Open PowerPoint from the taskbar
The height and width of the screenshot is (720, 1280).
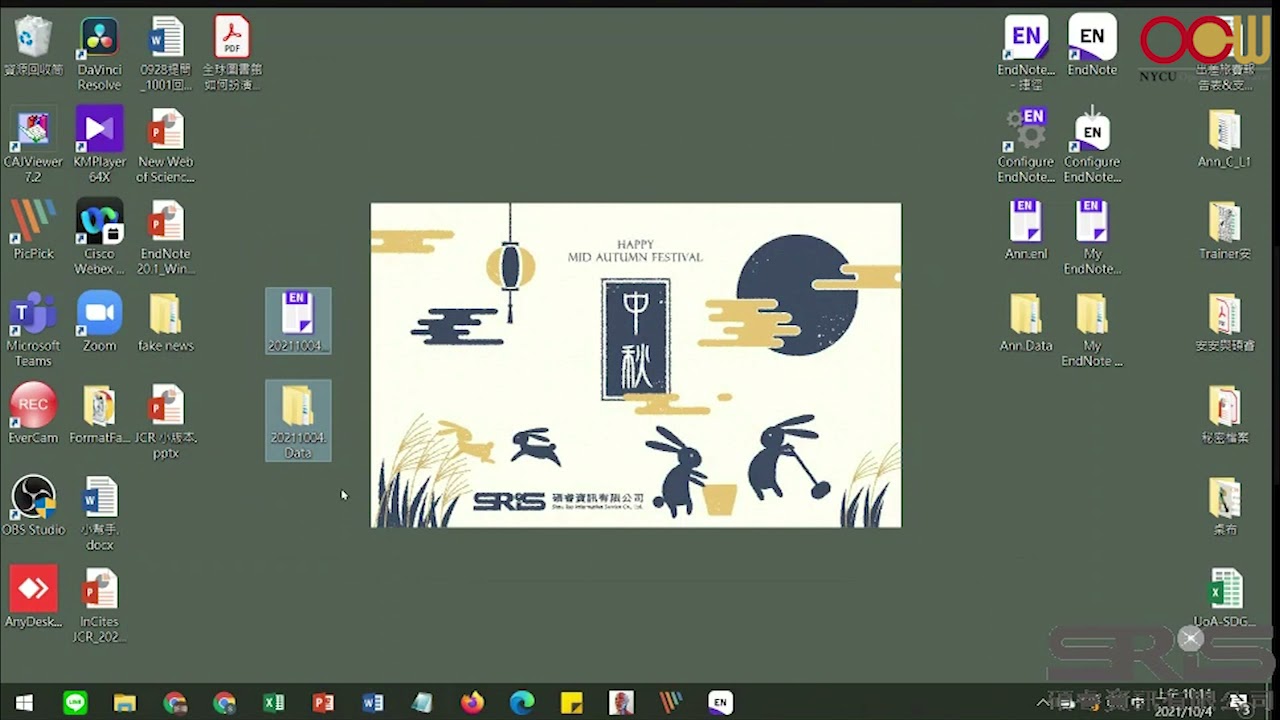(x=323, y=703)
